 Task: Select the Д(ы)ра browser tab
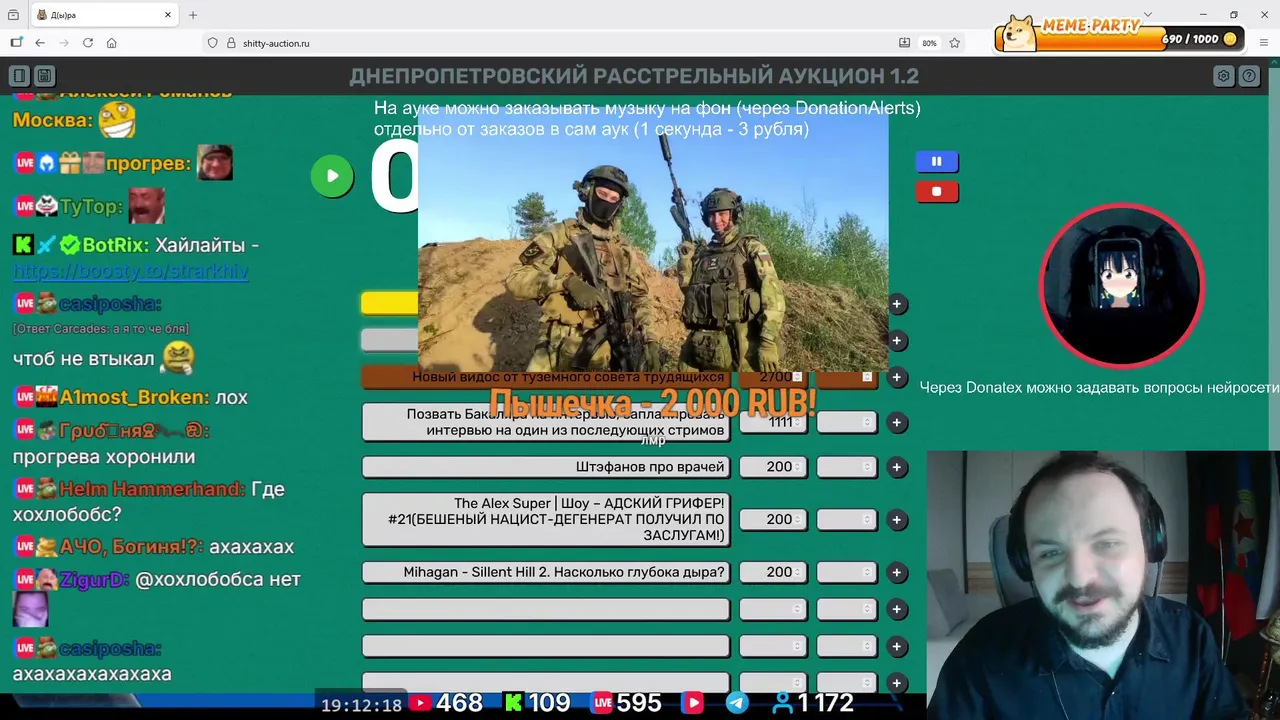click(x=104, y=15)
